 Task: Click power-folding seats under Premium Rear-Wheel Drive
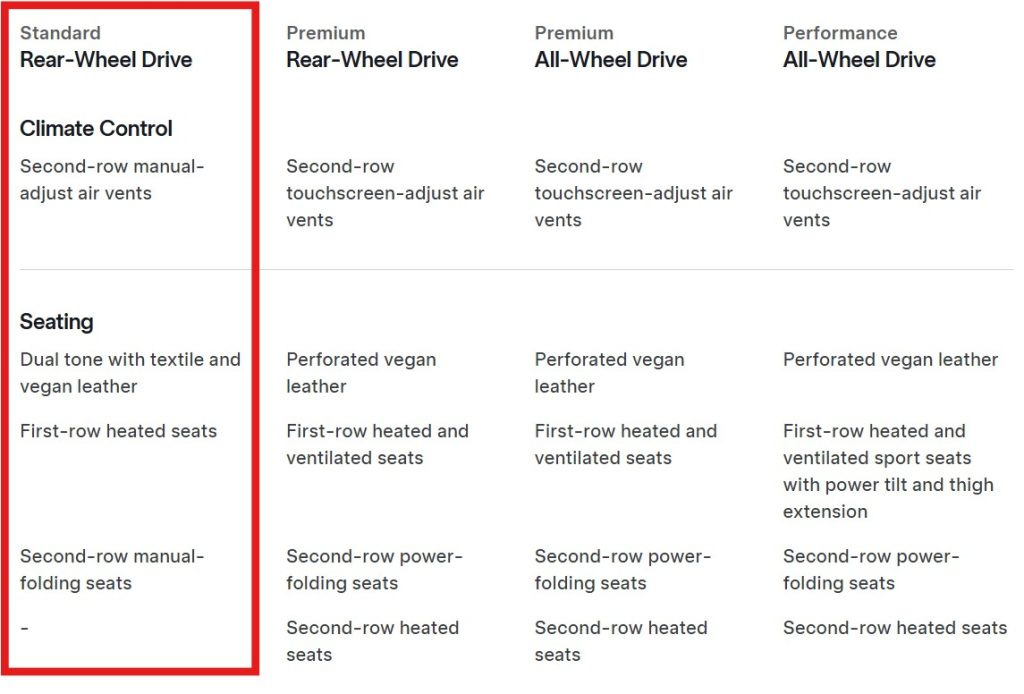(374, 569)
